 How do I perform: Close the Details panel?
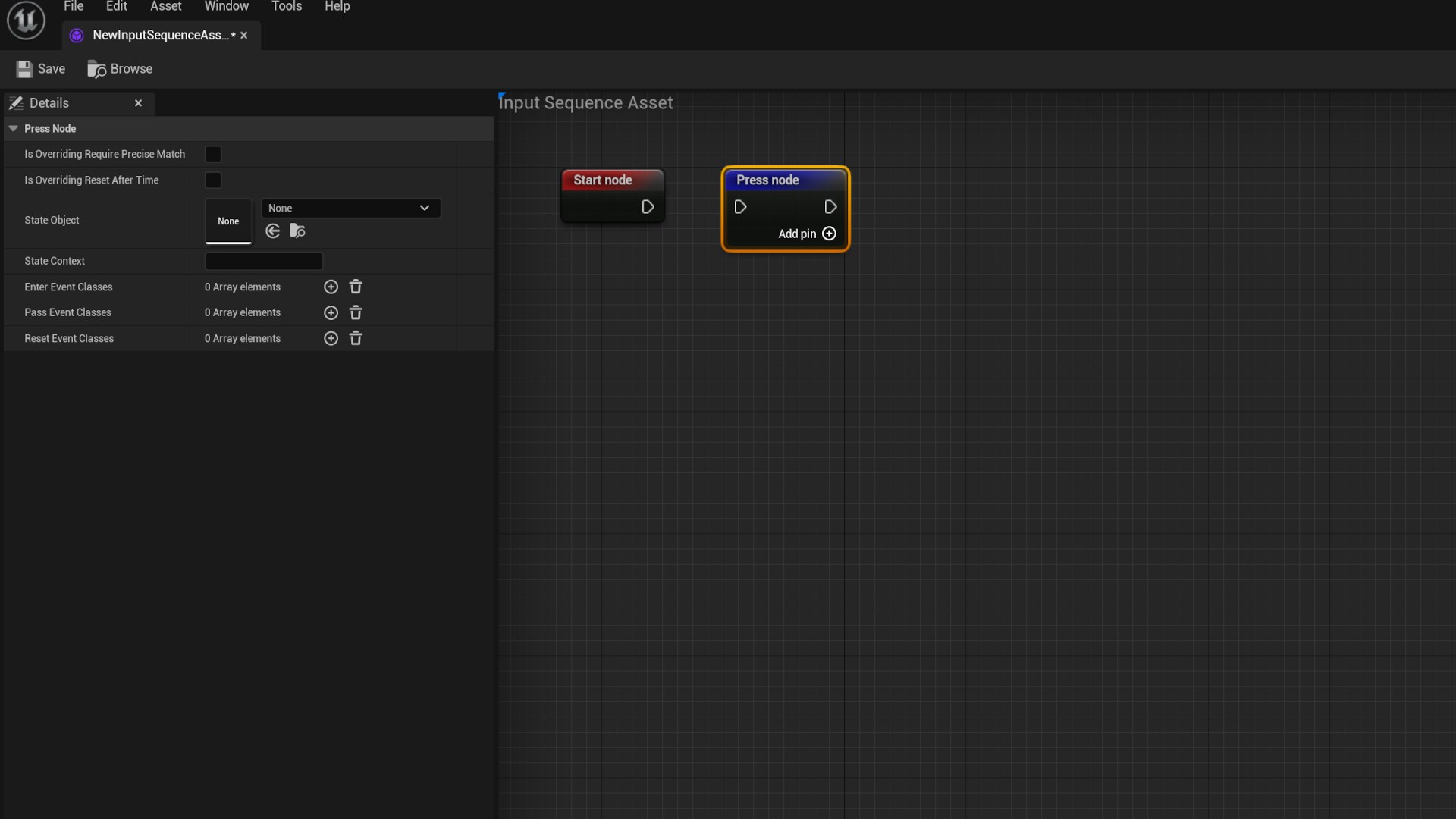pyautogui.click(x=138, y=102)
